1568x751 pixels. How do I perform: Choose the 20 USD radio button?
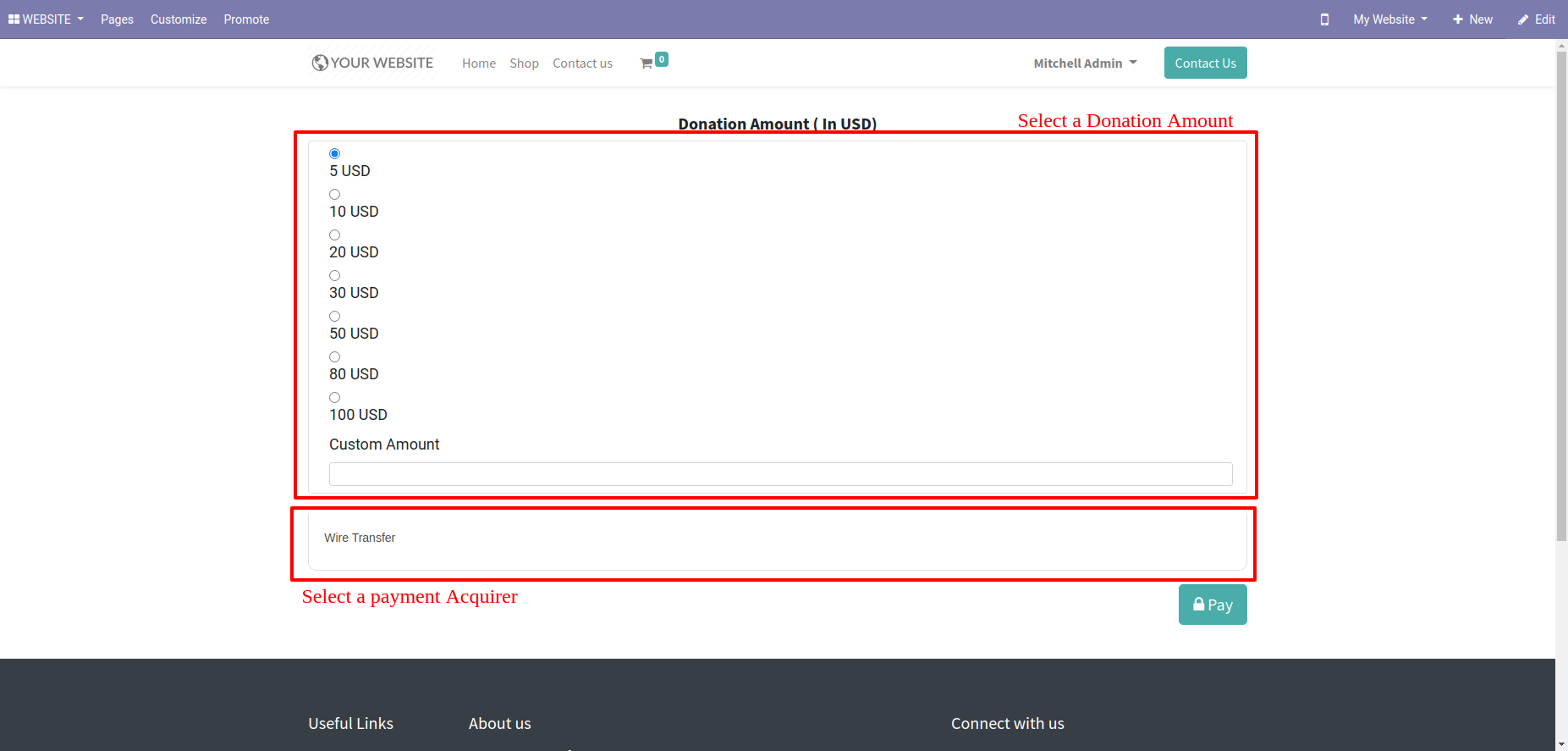click(334, 235)
